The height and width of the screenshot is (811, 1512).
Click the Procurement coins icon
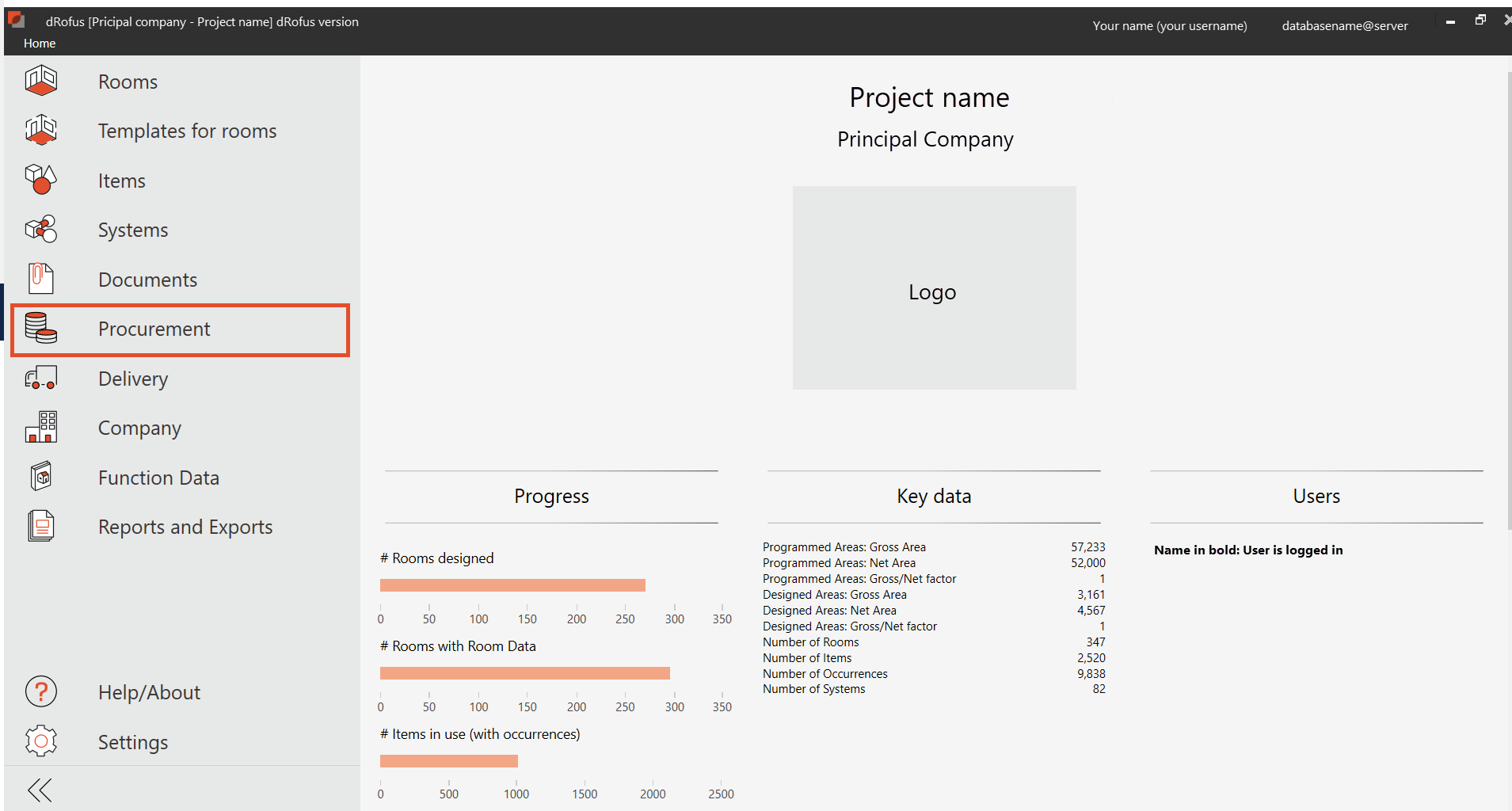(x=41, y=328)
